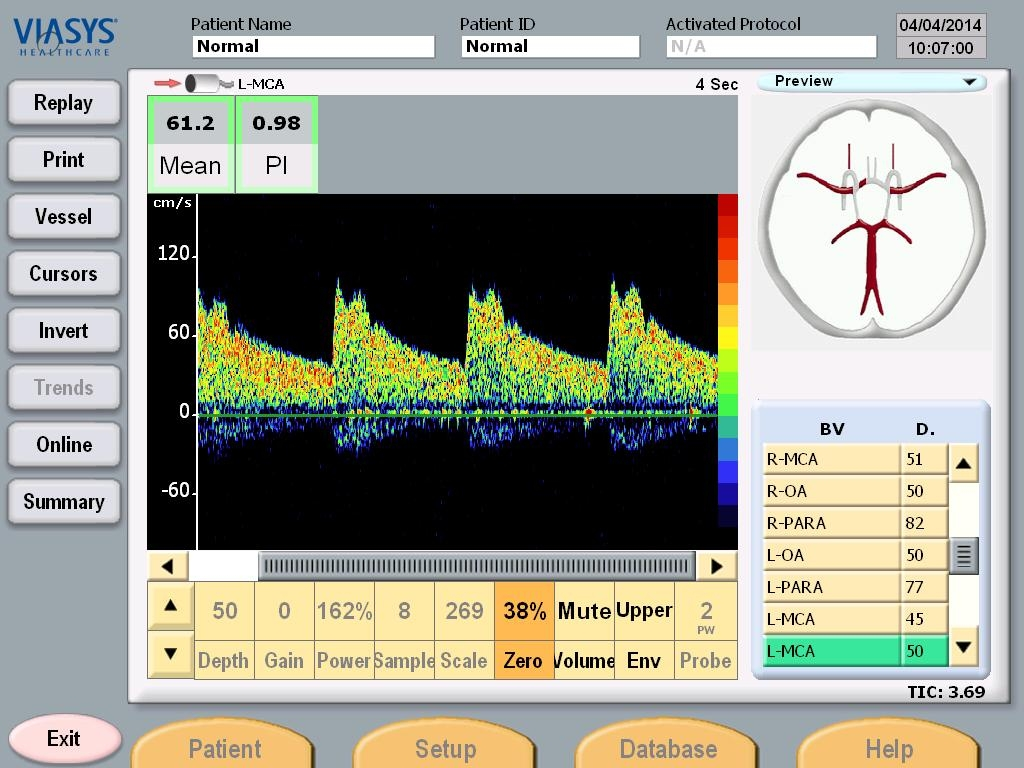
Task: Click the spectrum scroll left arrow
Action: (168, 566)
